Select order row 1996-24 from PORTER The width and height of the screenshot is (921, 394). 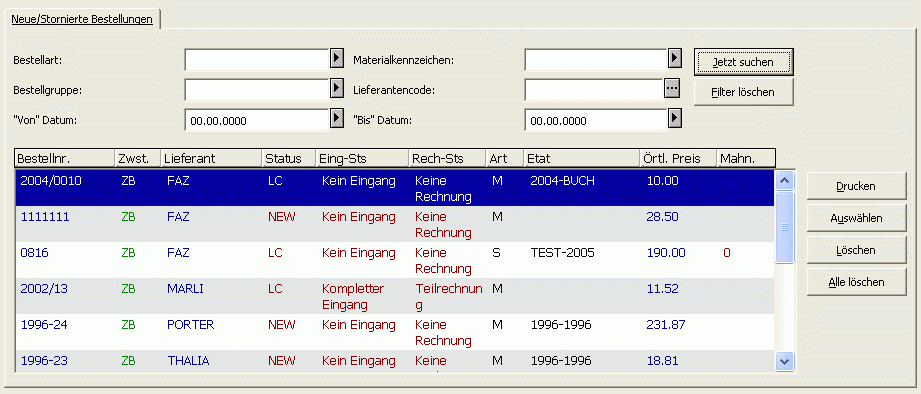click(x=395, y=332)
